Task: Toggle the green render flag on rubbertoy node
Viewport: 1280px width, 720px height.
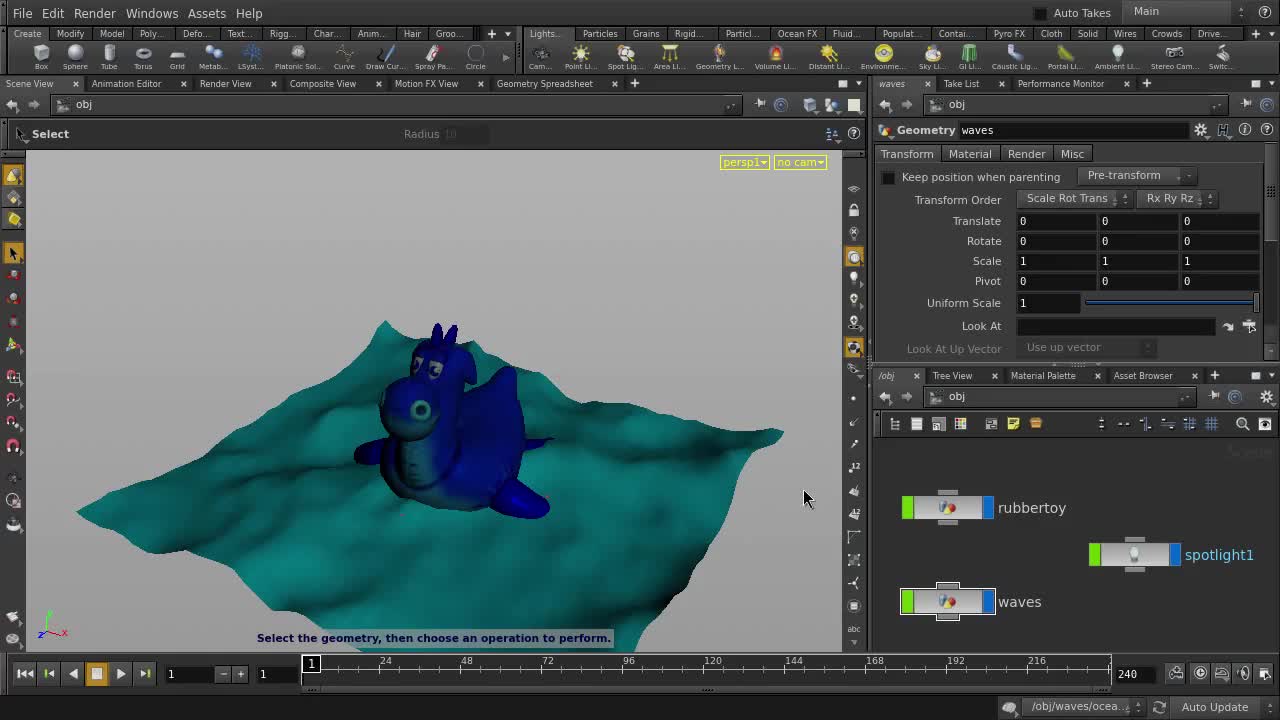Action: [x=908, y=507]
